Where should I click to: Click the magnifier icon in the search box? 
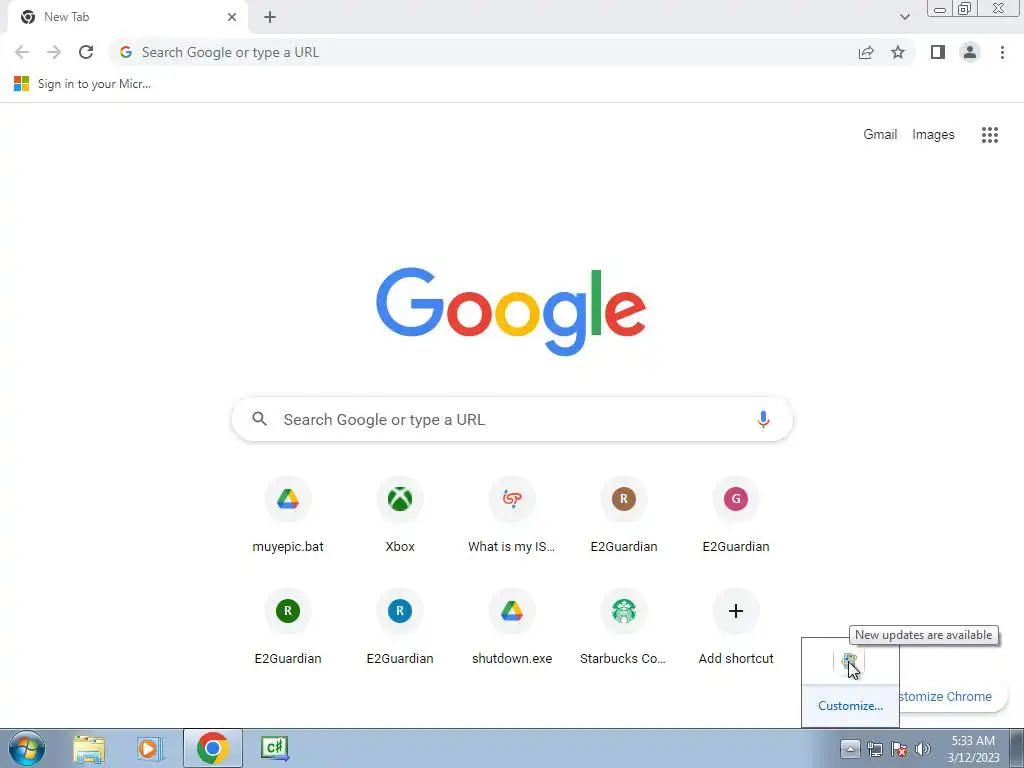point(259,419)
